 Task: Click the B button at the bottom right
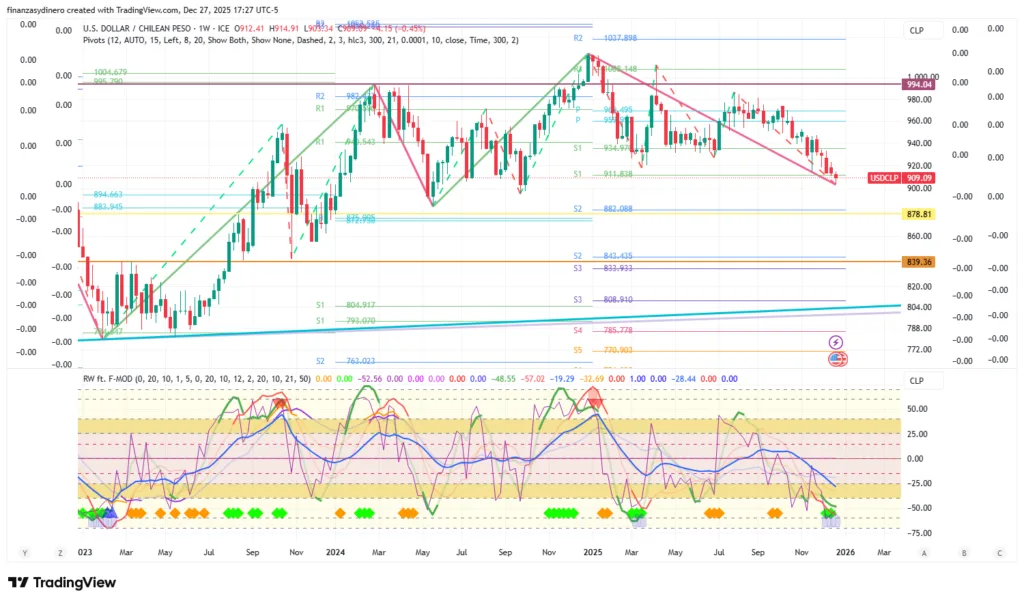961,552
